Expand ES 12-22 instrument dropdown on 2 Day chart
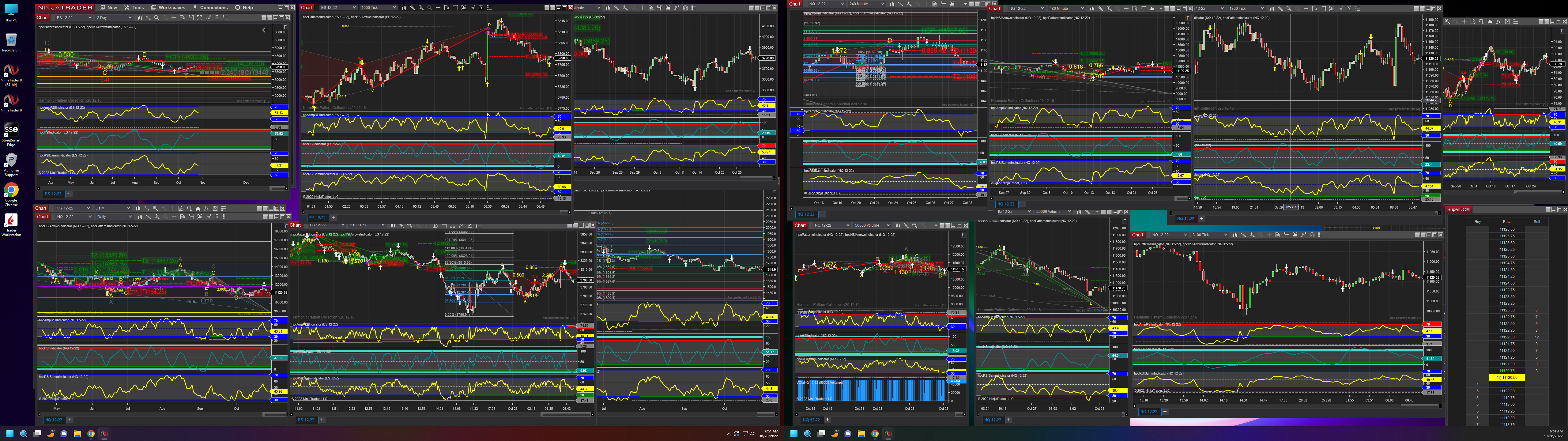This screenshot has width=1568, height=441. 90,18
